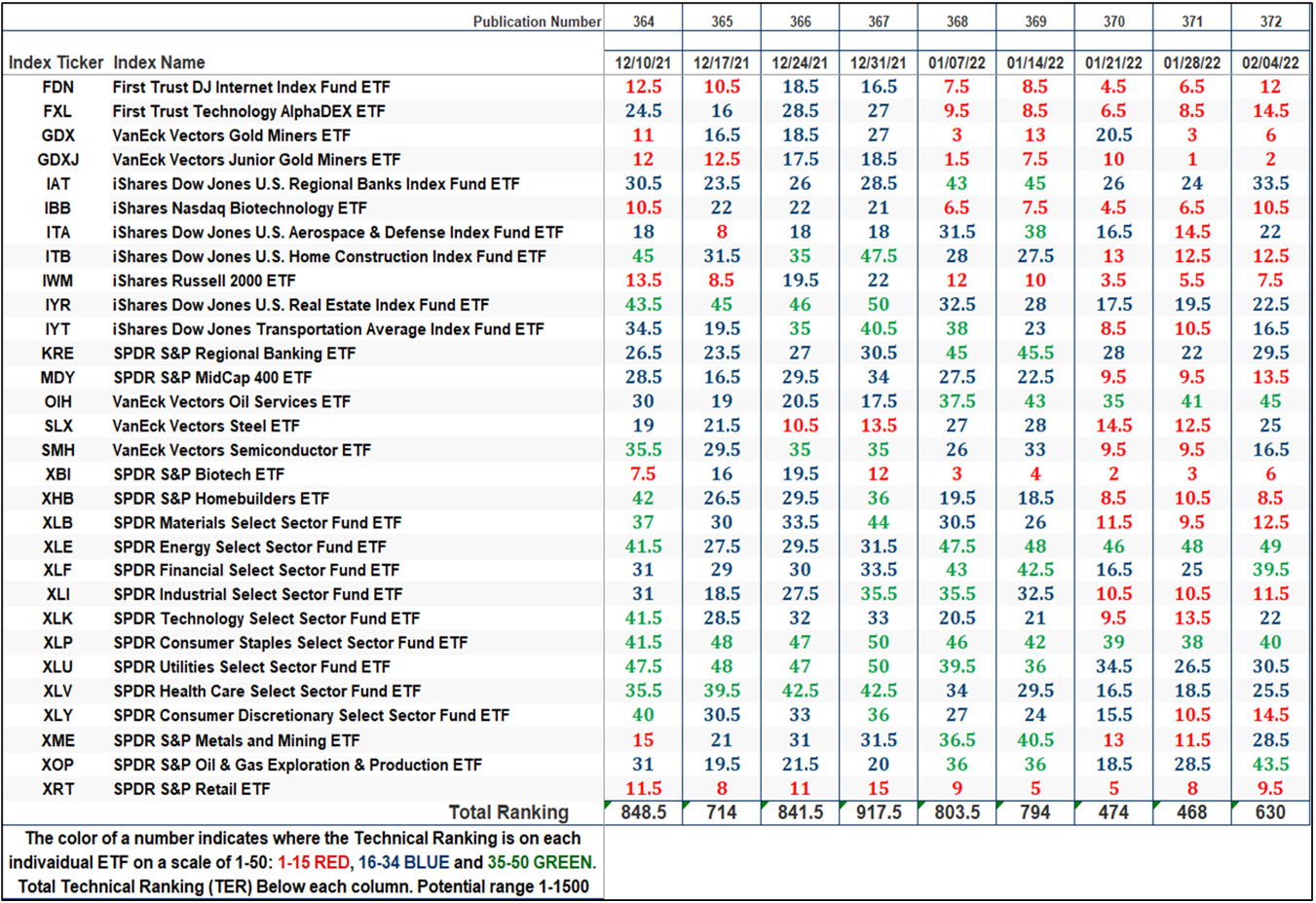This screenshot has width=1316, height=903.
Task: Select 'iShares Nasdaq Biotechnology ETF' row name
Action: coord(240,208)
